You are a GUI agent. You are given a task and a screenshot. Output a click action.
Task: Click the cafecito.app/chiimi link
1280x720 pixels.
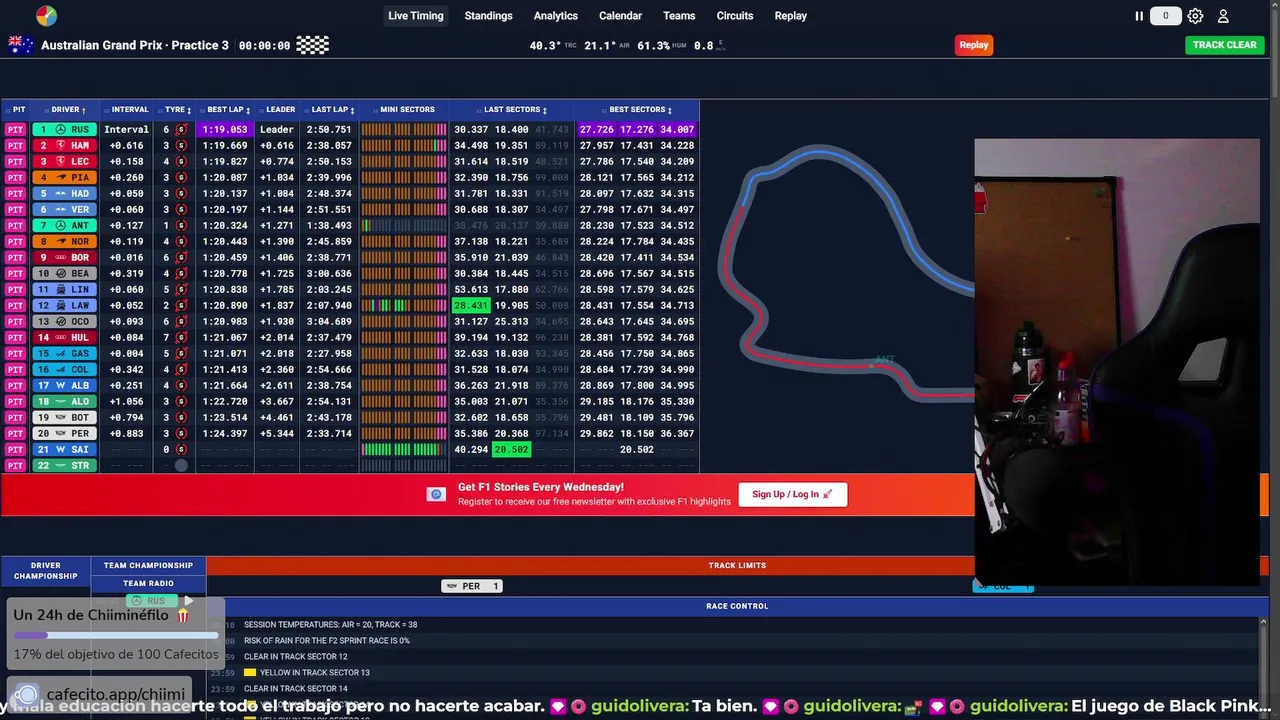click(x=115, y=694)
